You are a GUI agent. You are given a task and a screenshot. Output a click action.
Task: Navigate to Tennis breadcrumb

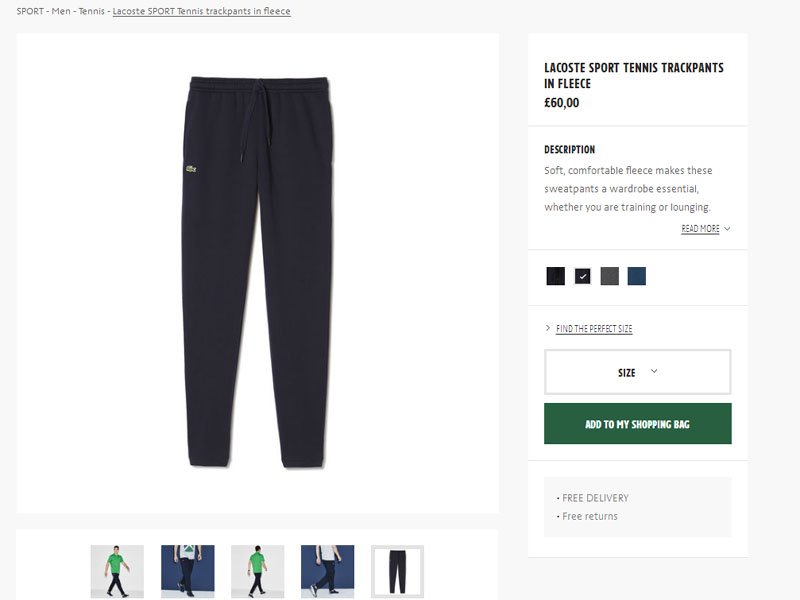(x=91, y=11)
